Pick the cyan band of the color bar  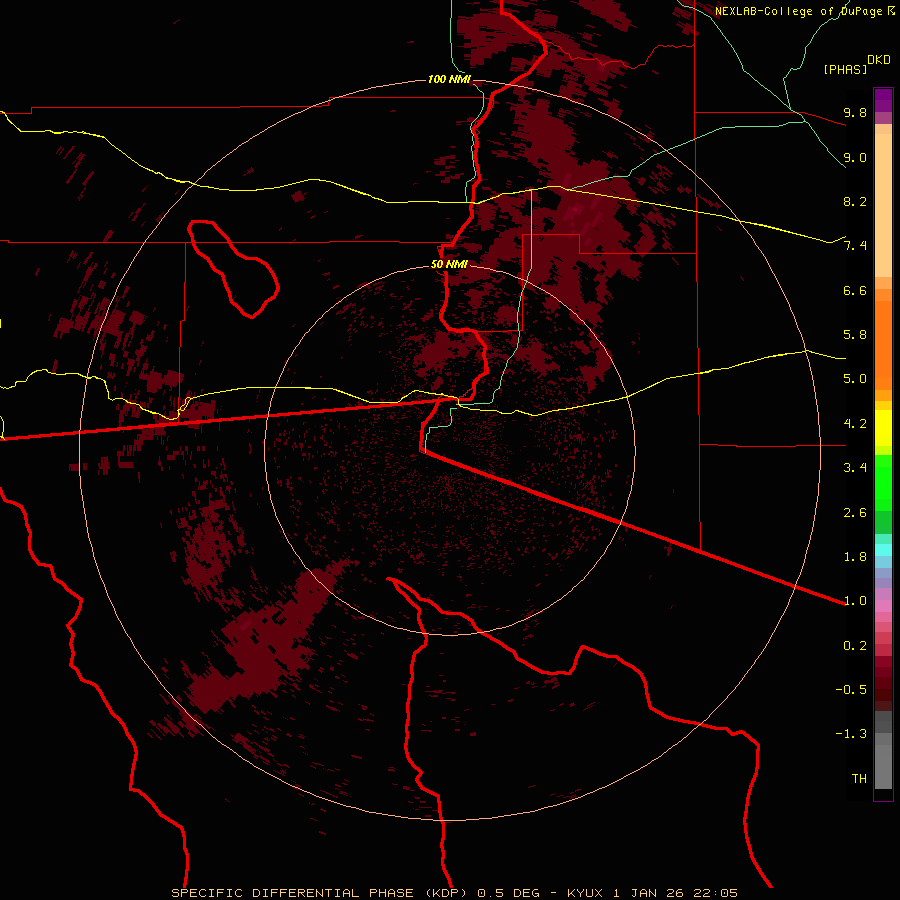coord(883,549)
